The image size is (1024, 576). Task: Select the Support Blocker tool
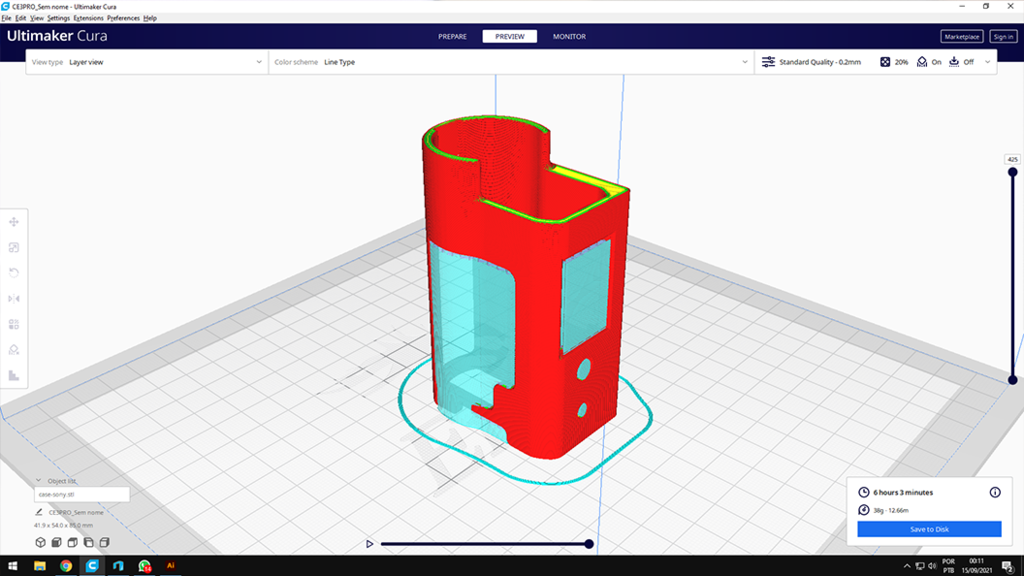[14, 349]
